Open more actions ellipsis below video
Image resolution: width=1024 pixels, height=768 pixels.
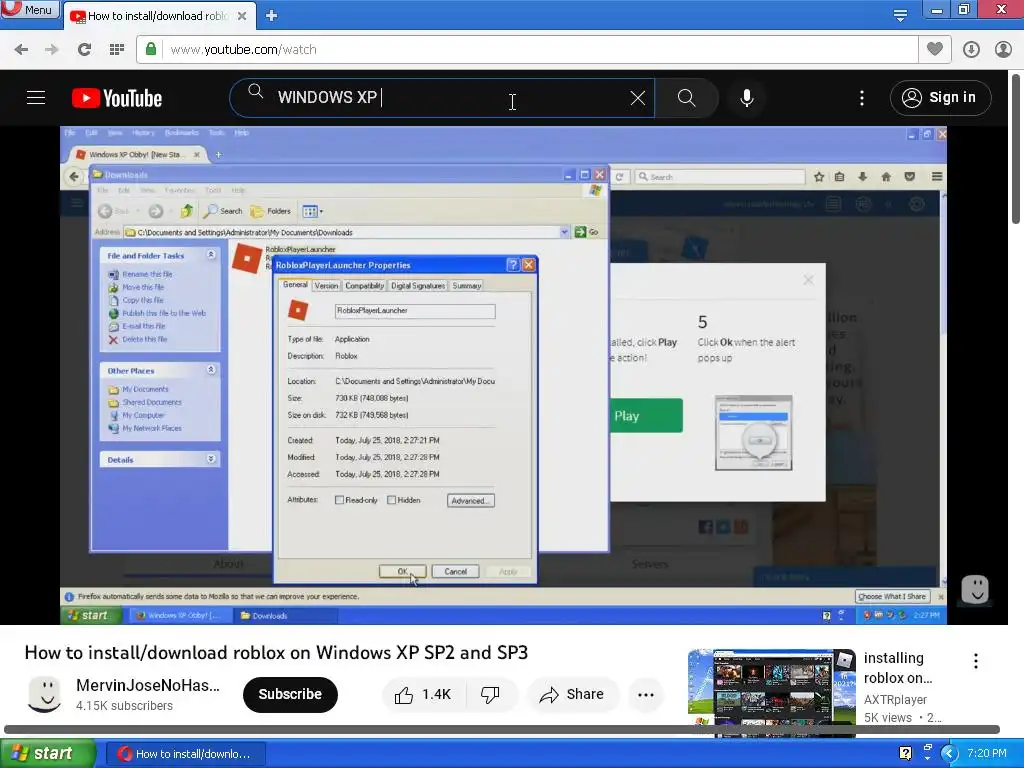646,695
